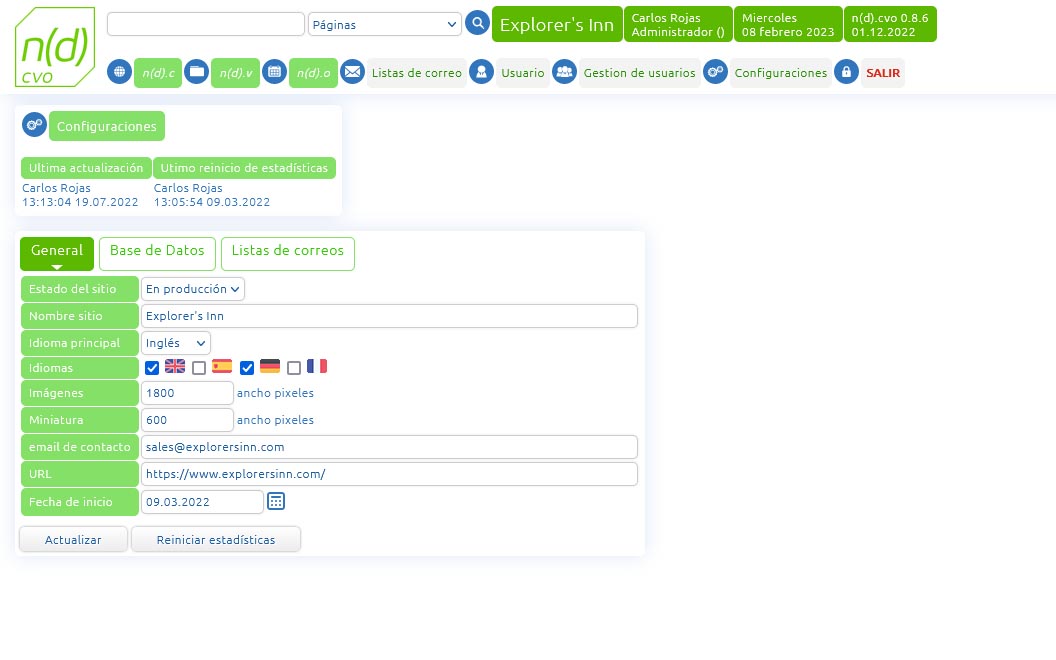Click the British flag icon
Viewport: 1056px width, 660px height.
[x=175, y=366]
